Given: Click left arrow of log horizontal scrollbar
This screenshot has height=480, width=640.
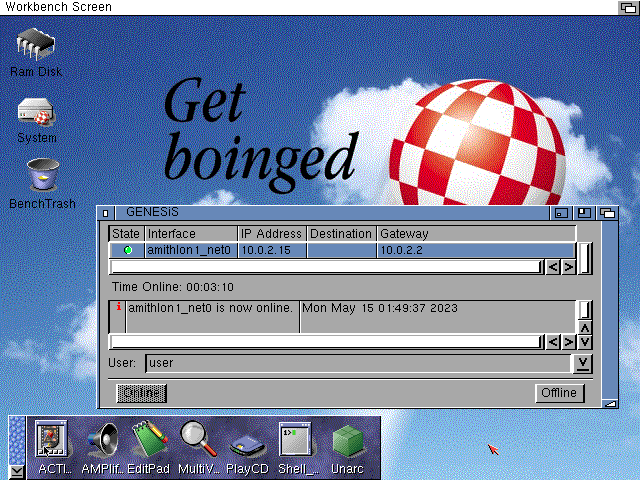Looking at the screenshot, I should [x=553, y=342].
